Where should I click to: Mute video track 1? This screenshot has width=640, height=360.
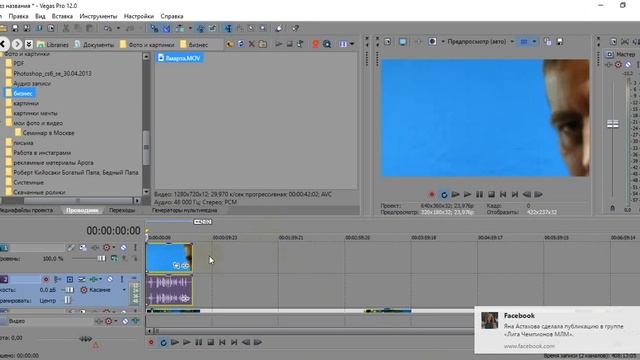point(123,247)
